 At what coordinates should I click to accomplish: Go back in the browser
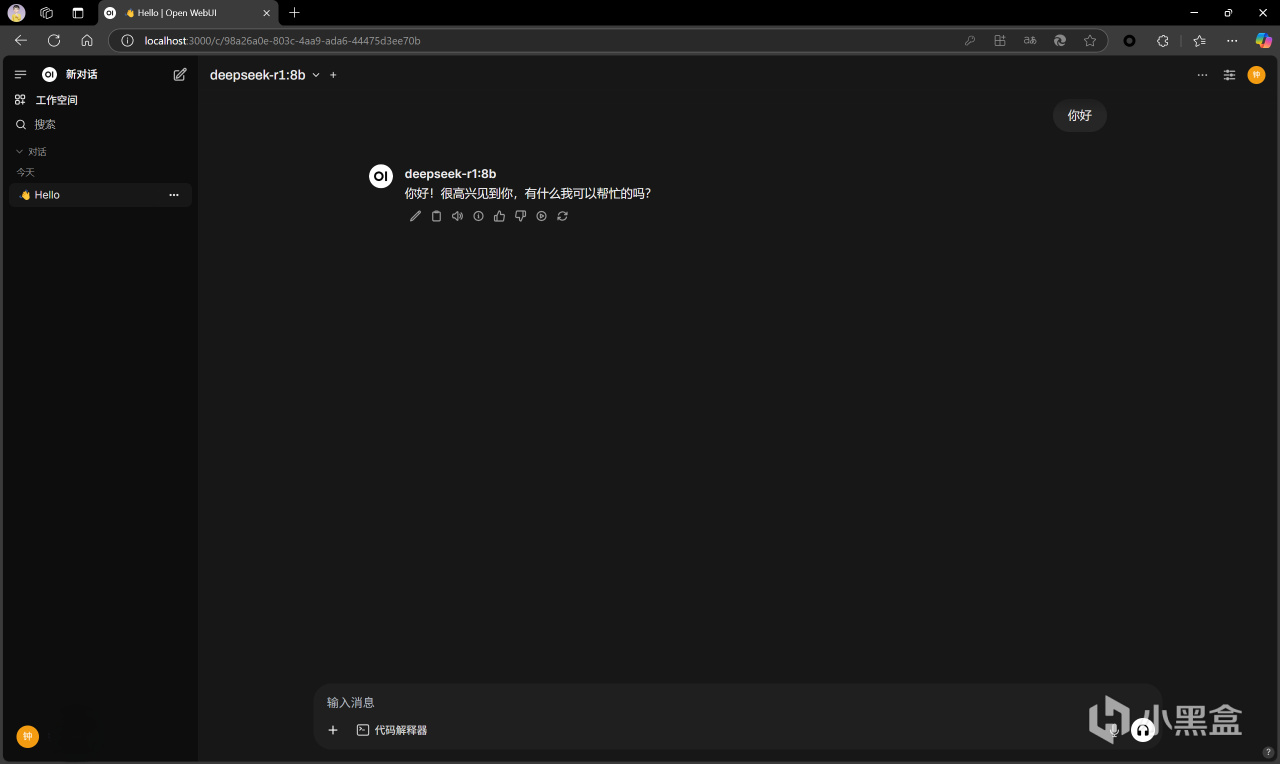tap(21, 40)
